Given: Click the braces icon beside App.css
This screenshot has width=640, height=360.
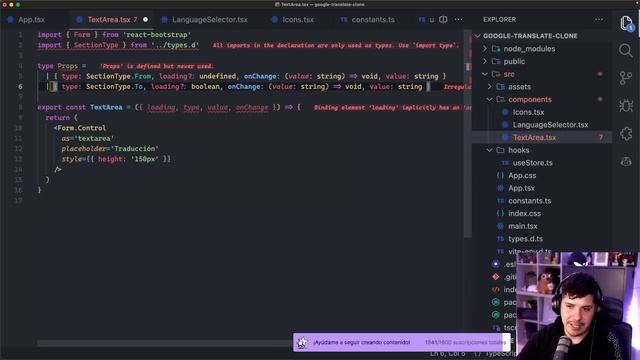Looking at the screenshot, I should point(500,176).
